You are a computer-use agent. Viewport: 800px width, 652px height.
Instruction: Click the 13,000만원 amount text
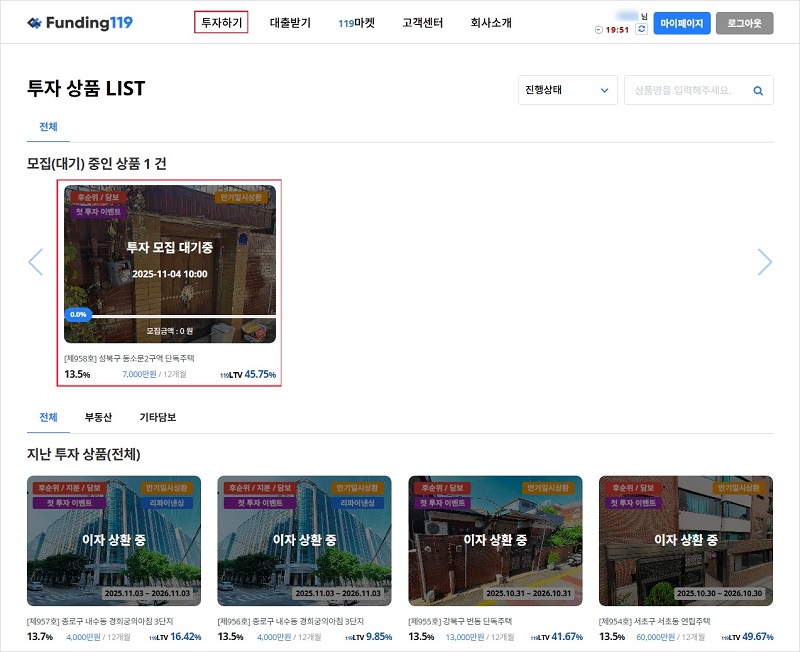(x=465, y=637)
